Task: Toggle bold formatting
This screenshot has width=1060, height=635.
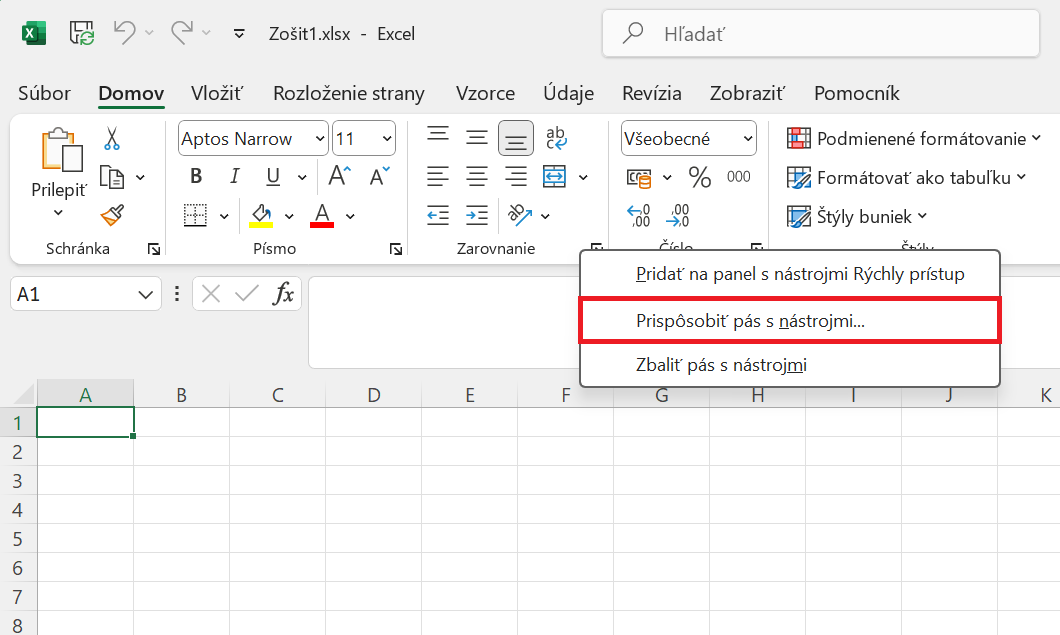Action: coord(196,177)
